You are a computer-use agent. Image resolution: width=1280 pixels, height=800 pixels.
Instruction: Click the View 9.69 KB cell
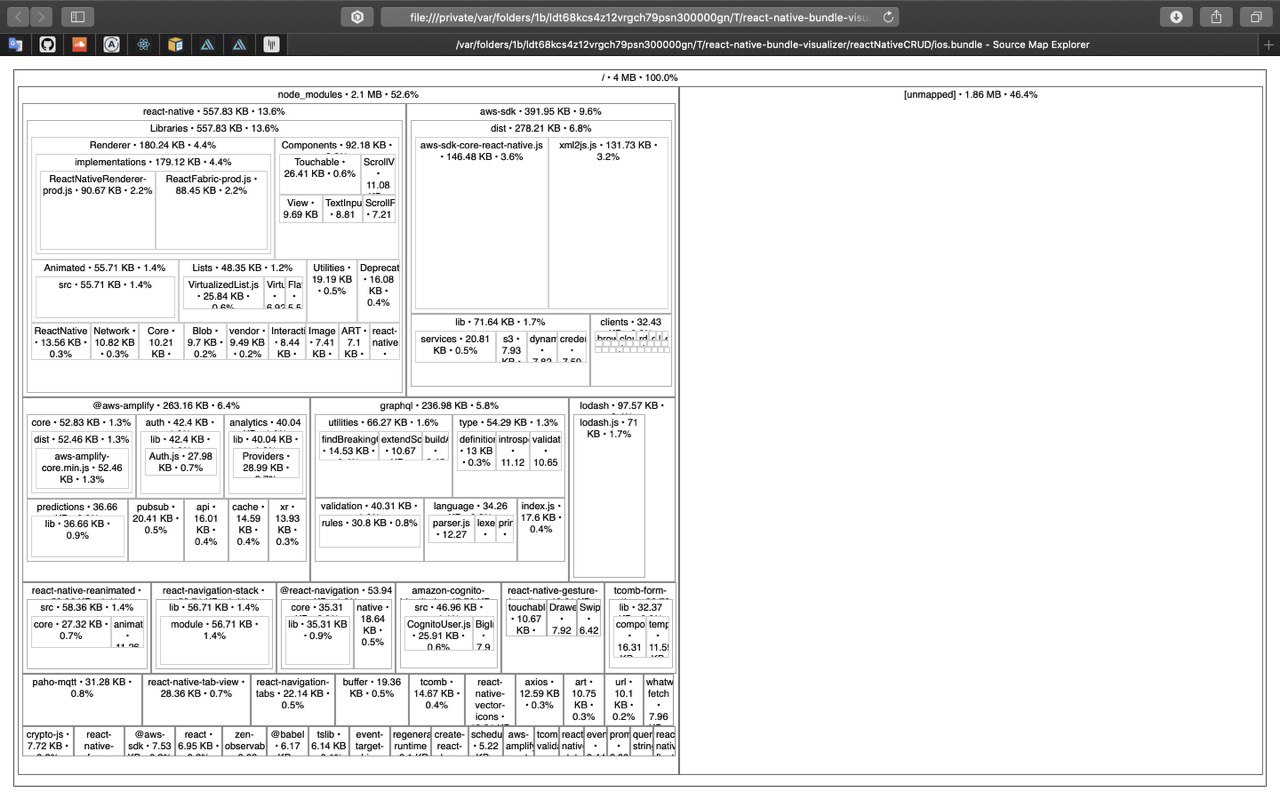tap(300, 209)
